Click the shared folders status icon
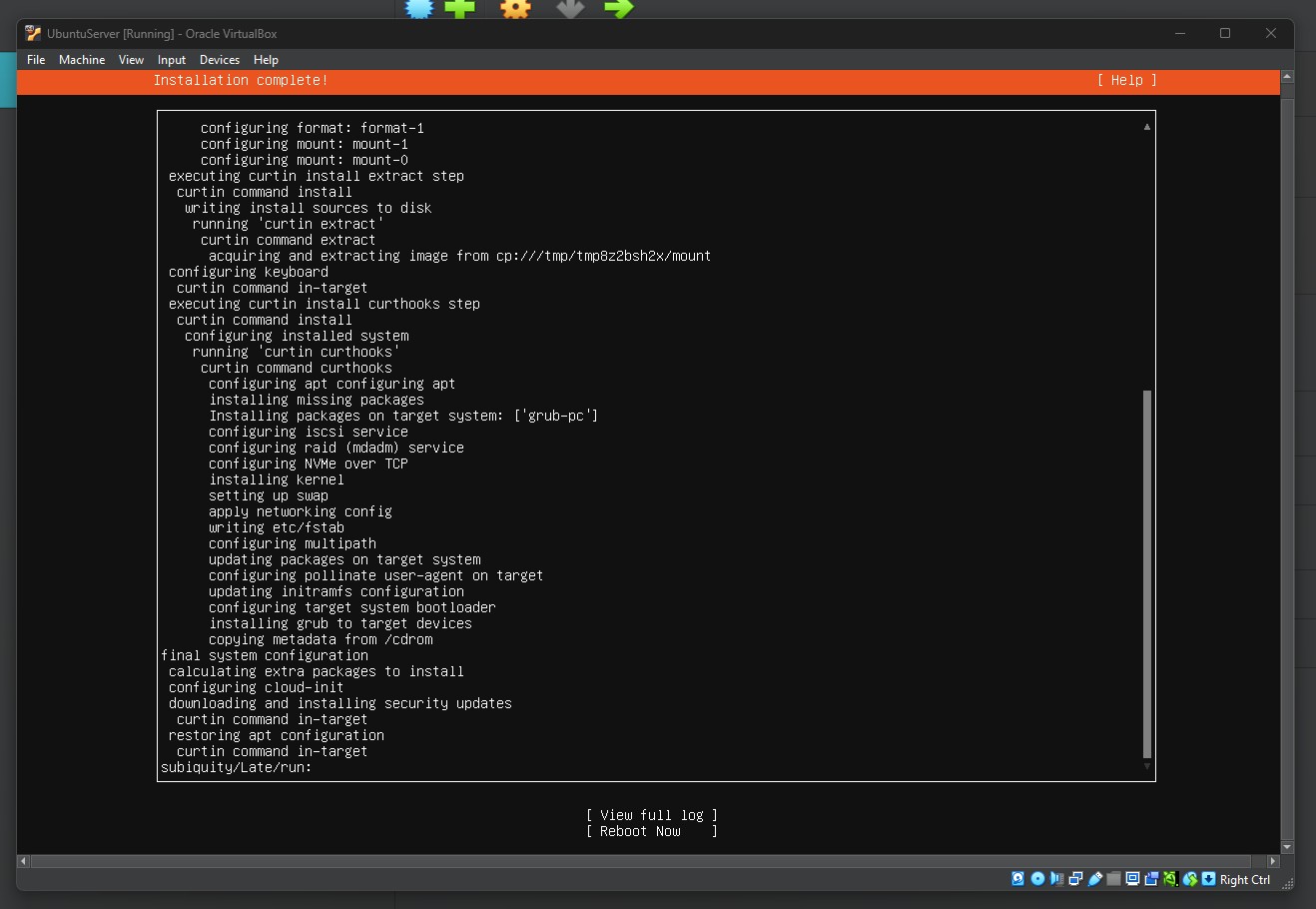 (1113, 879)
